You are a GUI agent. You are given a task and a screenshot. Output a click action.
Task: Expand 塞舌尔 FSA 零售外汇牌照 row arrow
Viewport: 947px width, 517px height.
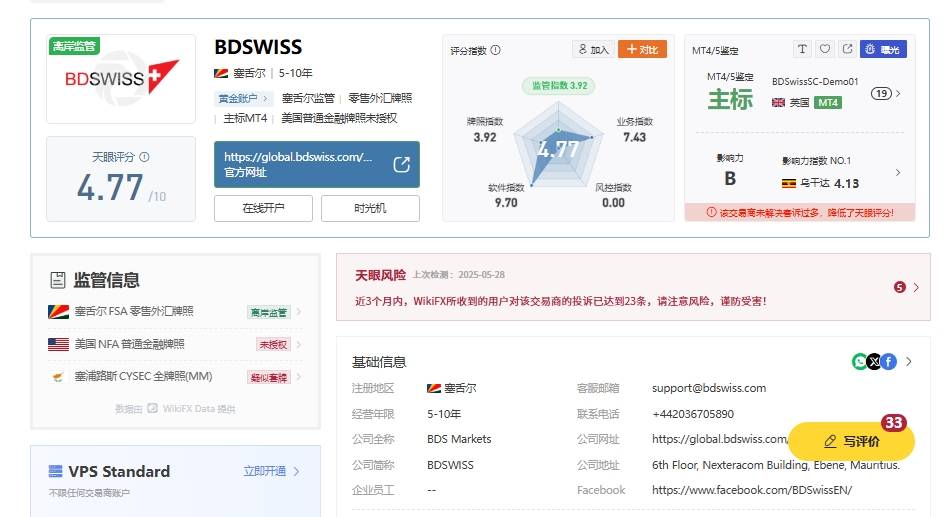[298, 312]
